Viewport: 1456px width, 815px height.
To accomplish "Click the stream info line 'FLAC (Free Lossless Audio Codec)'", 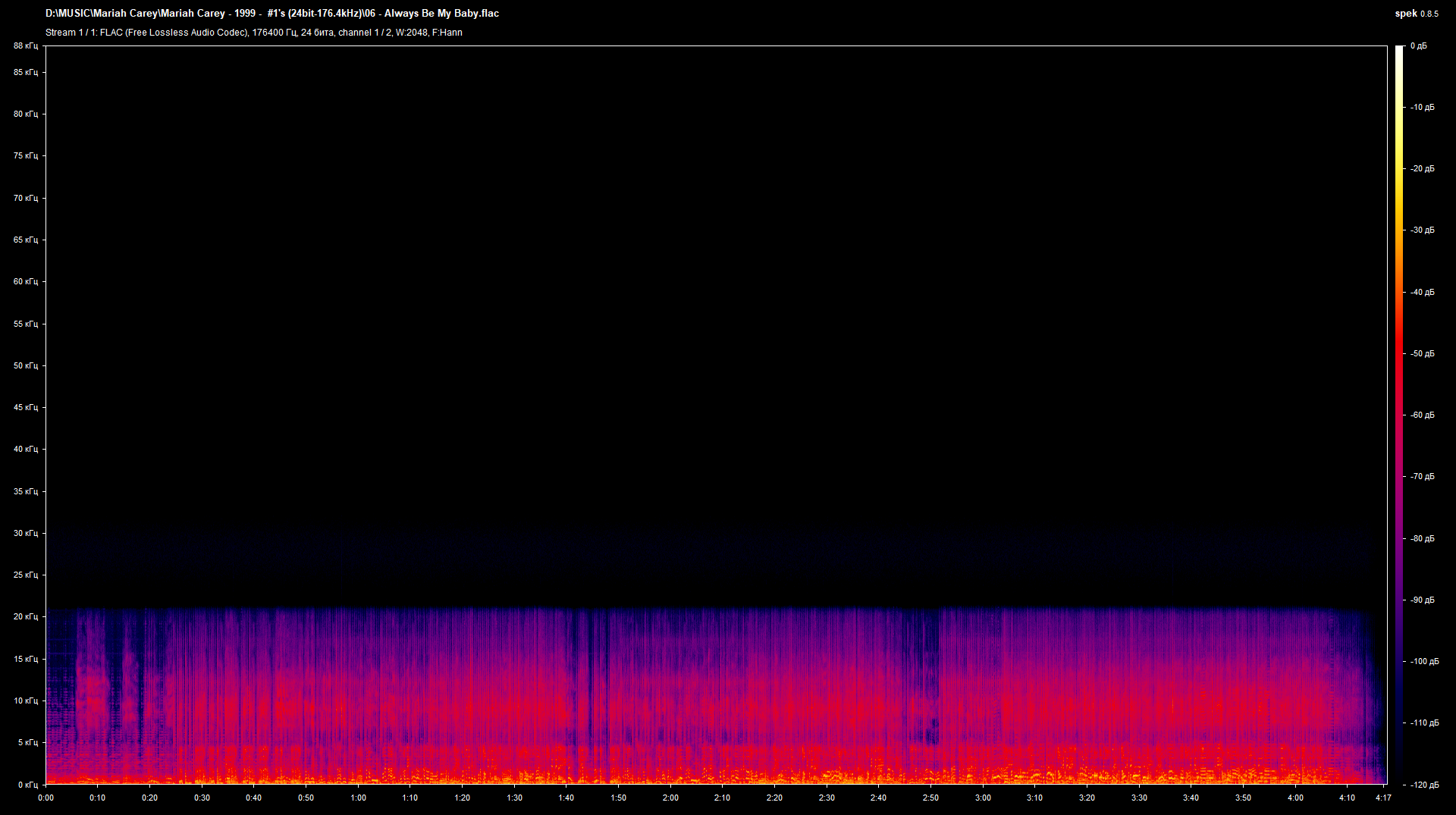I will click(254, 33).
